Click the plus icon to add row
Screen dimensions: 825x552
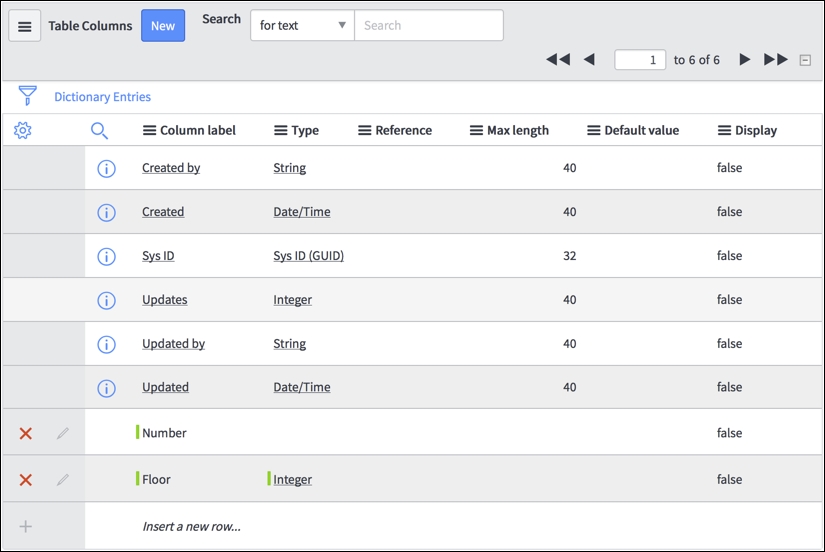(25, 526)
